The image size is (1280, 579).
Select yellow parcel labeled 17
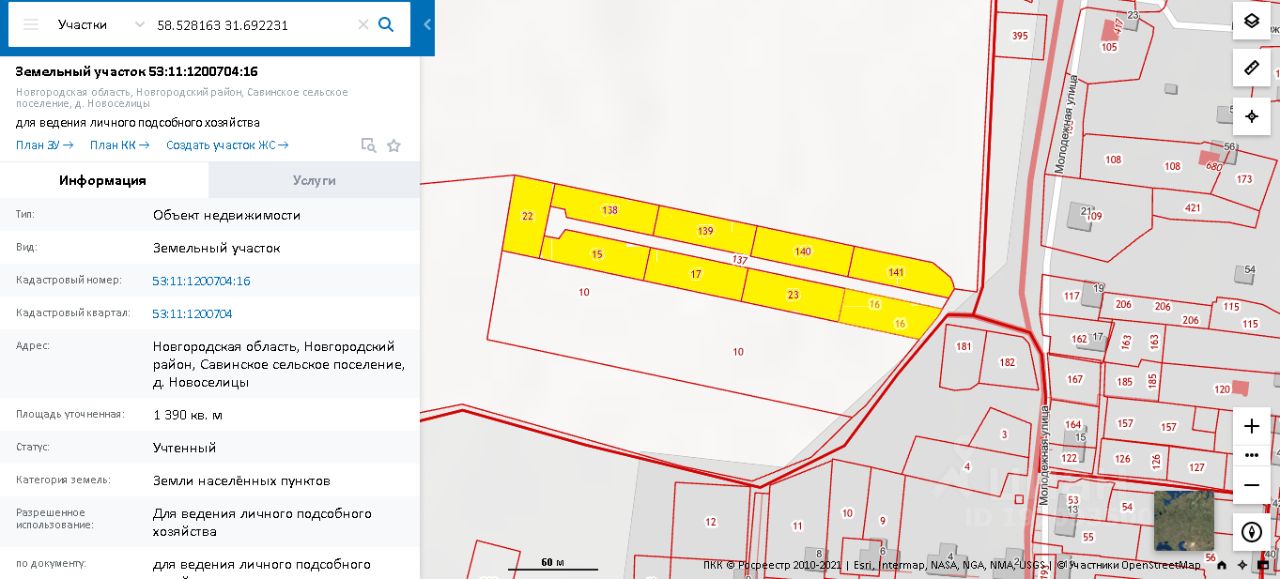coord(696,274)
